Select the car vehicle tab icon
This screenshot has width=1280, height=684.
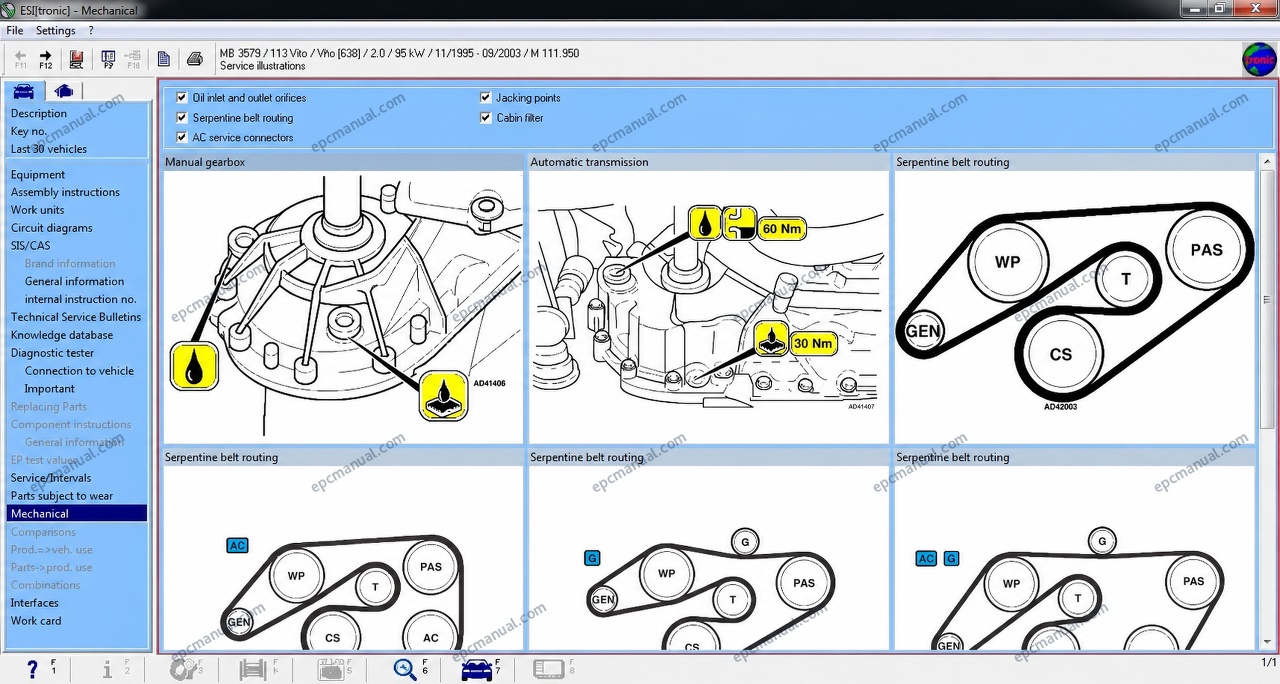24,92
